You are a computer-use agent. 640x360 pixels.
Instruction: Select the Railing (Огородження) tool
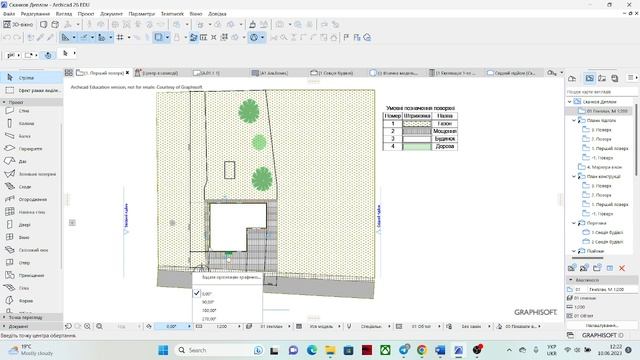coord(31,199)
